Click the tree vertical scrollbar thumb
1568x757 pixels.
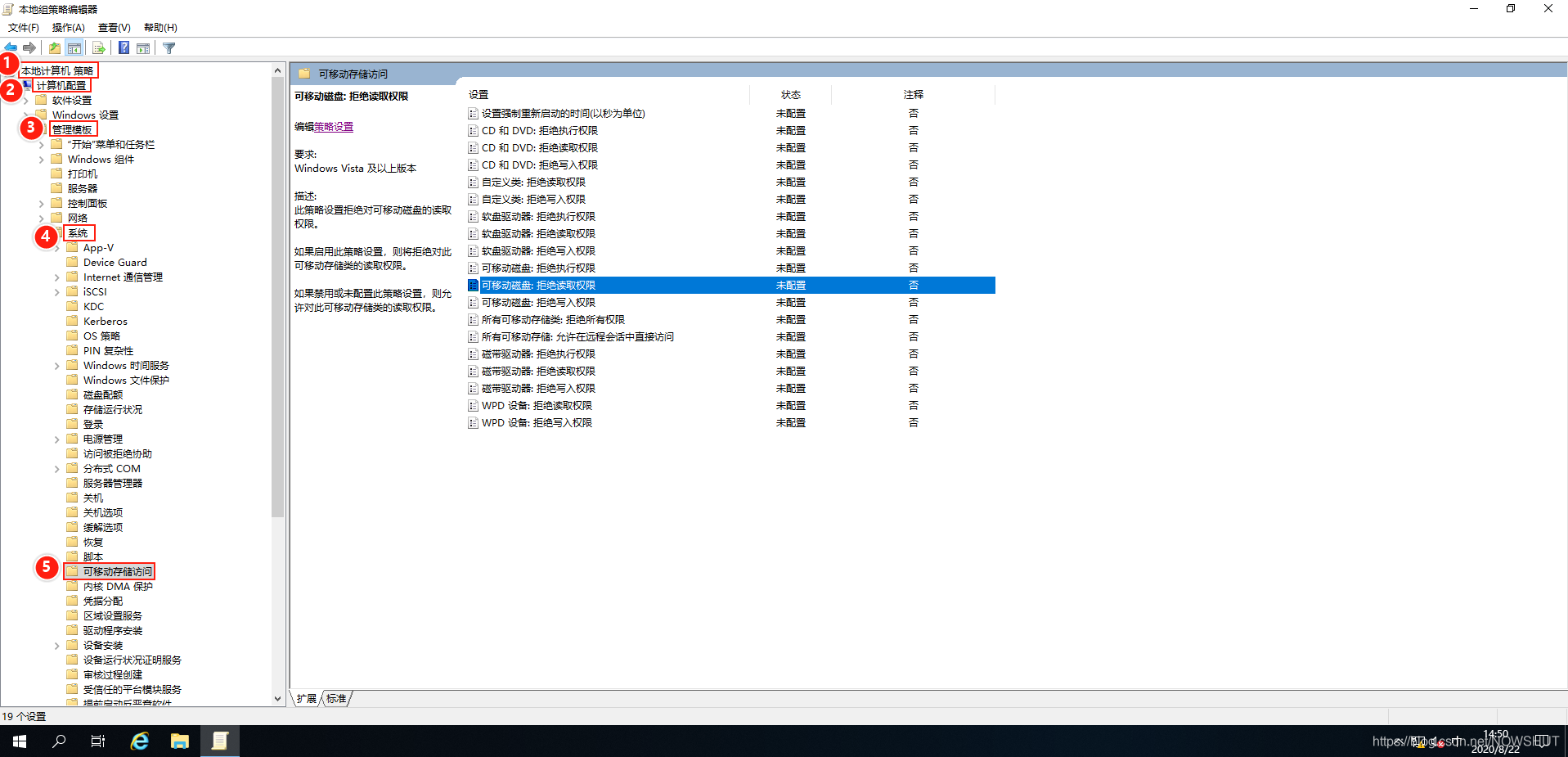point(278,298)
